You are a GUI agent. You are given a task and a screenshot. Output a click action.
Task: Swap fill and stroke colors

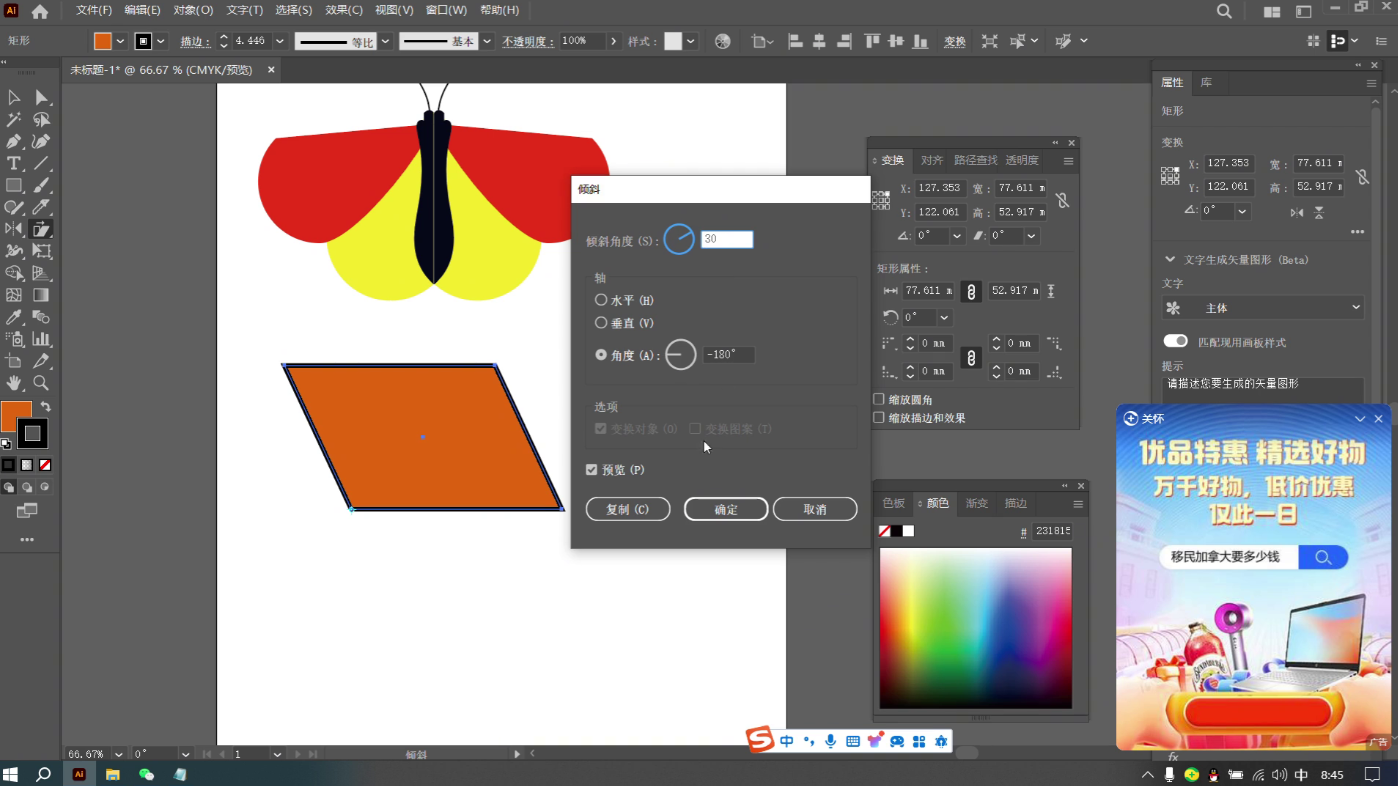(x=45, y=407)
